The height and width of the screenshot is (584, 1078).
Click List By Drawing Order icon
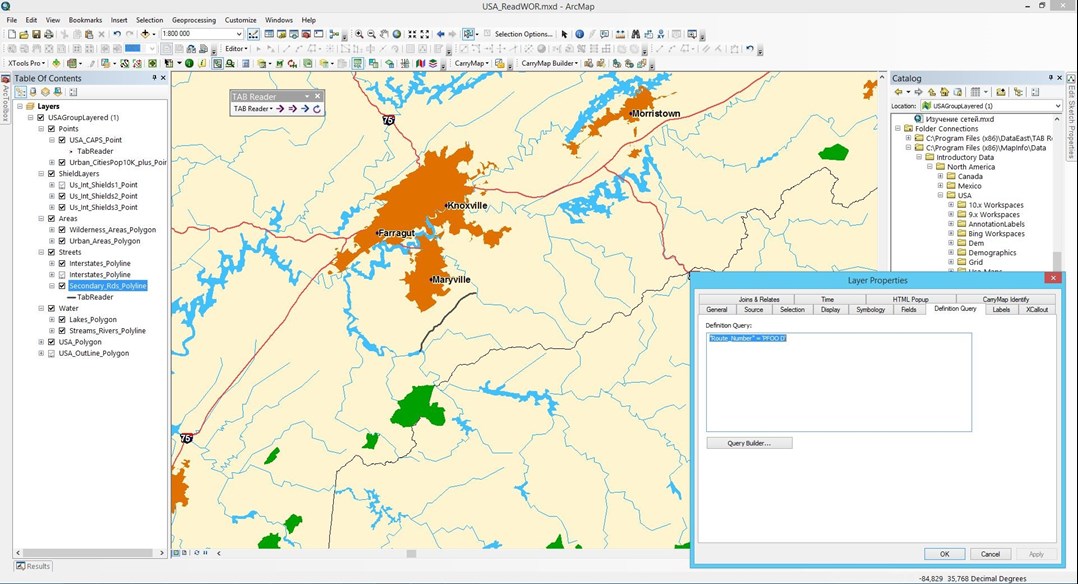pyautogui.click(x=21, y=92)
